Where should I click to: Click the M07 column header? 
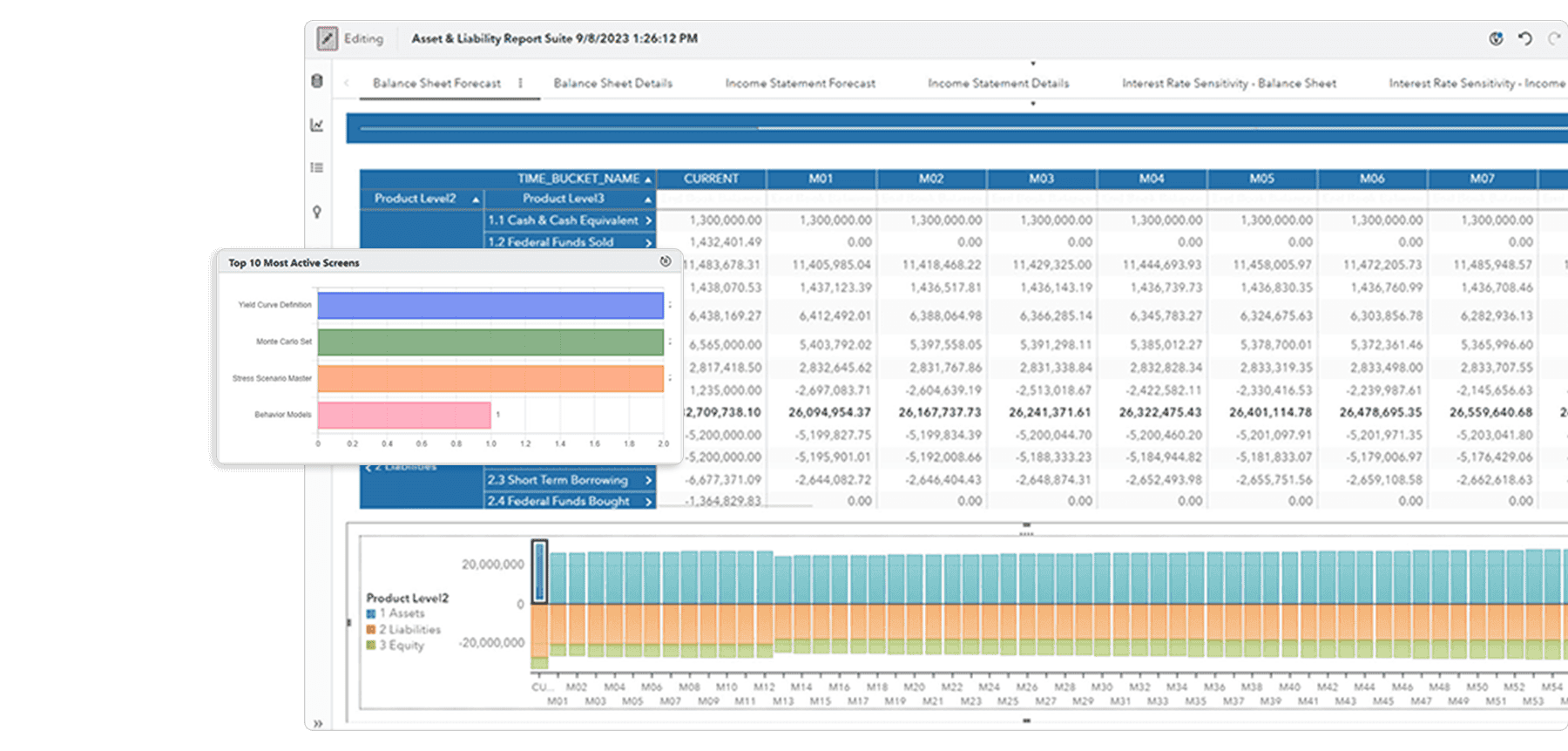point(1482,179)
